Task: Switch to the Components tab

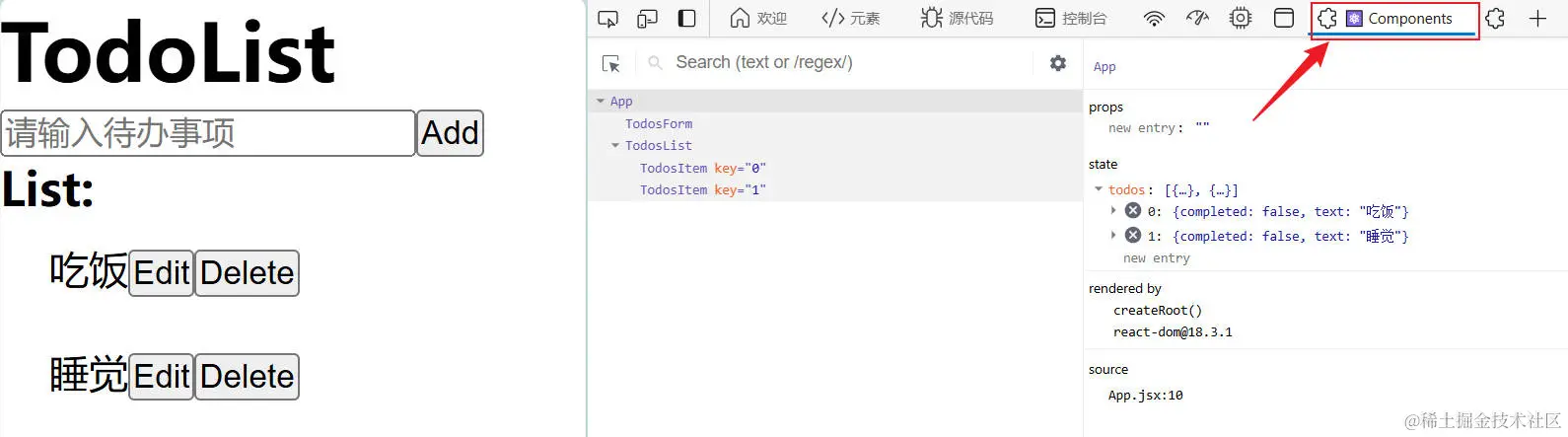Action: click(1394, 19)
